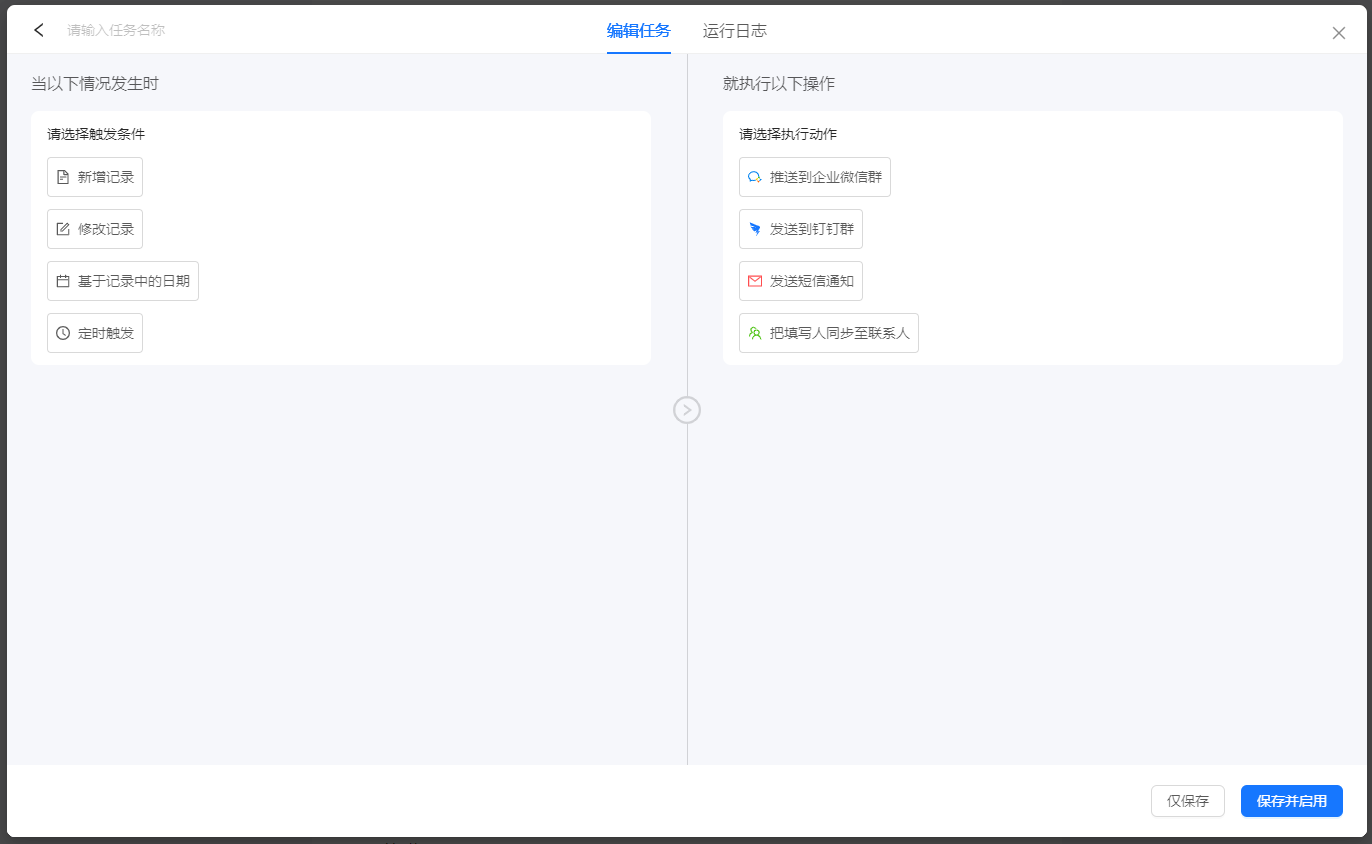Choose the 把填写人同步至联系人 action

[x=829, y=333]
